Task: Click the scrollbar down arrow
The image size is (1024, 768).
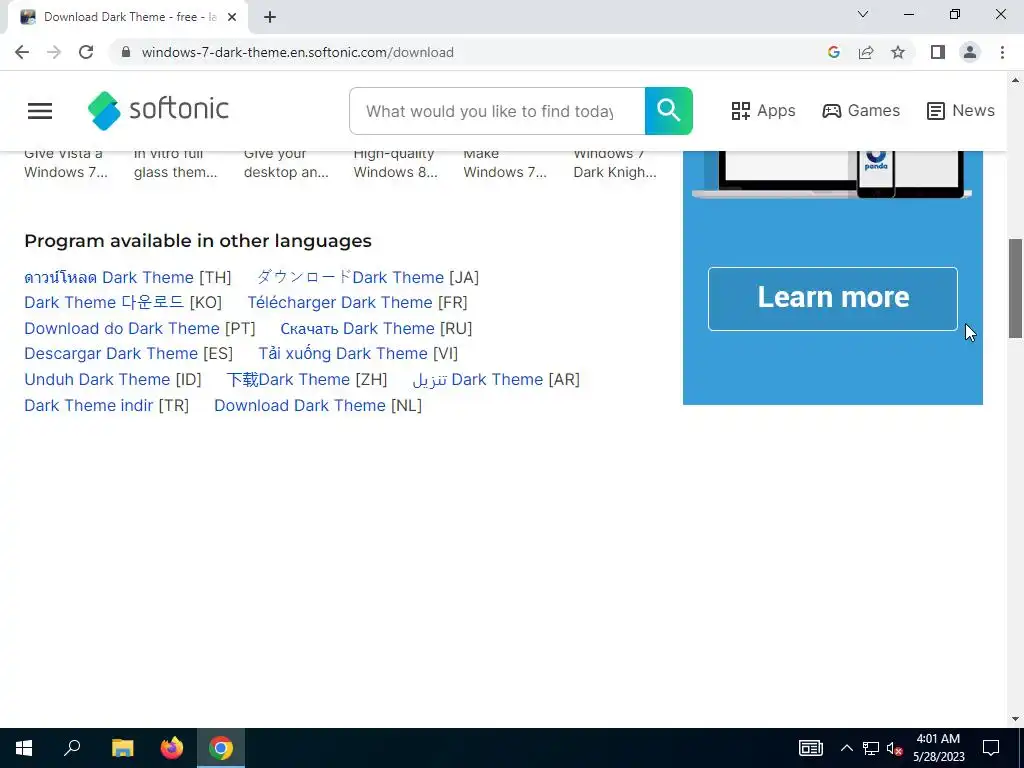Action: 1015,719
